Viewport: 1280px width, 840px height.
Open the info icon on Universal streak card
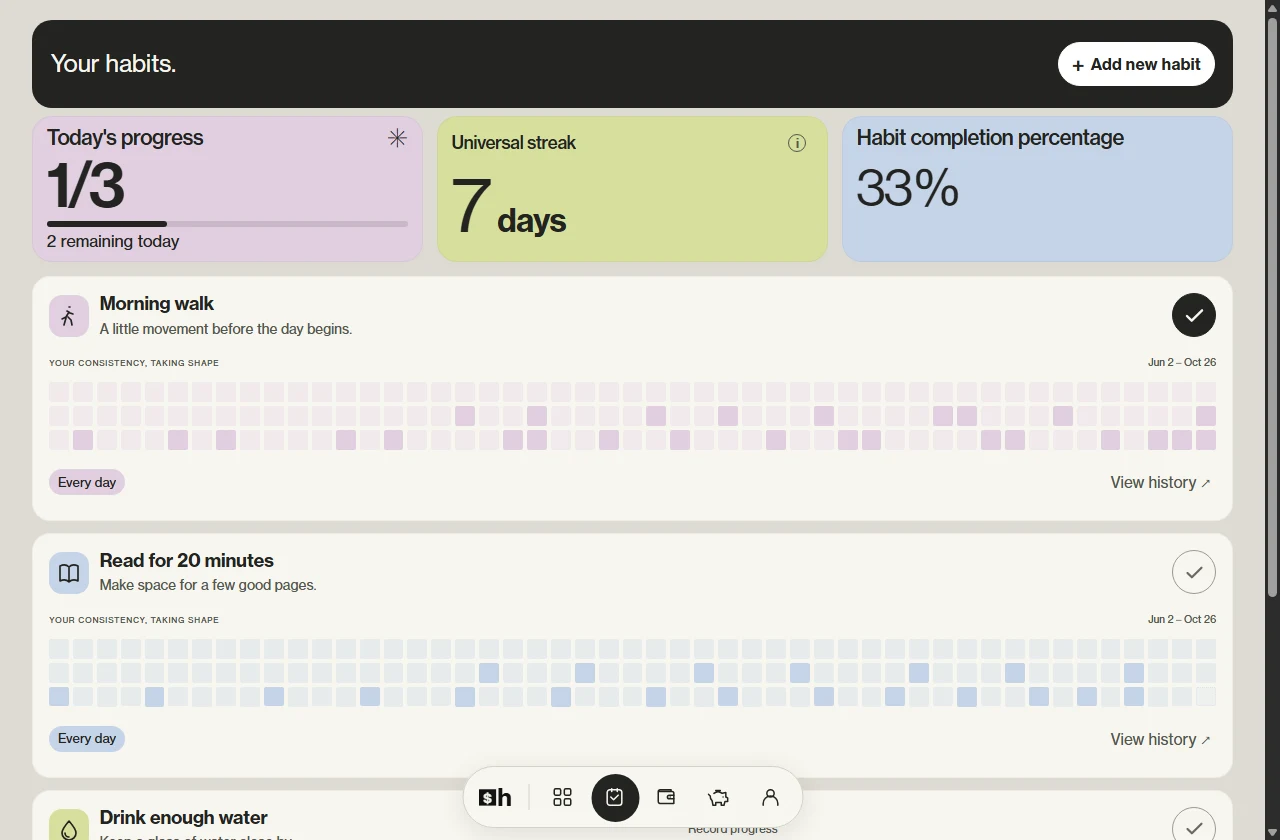pos(797,143)
